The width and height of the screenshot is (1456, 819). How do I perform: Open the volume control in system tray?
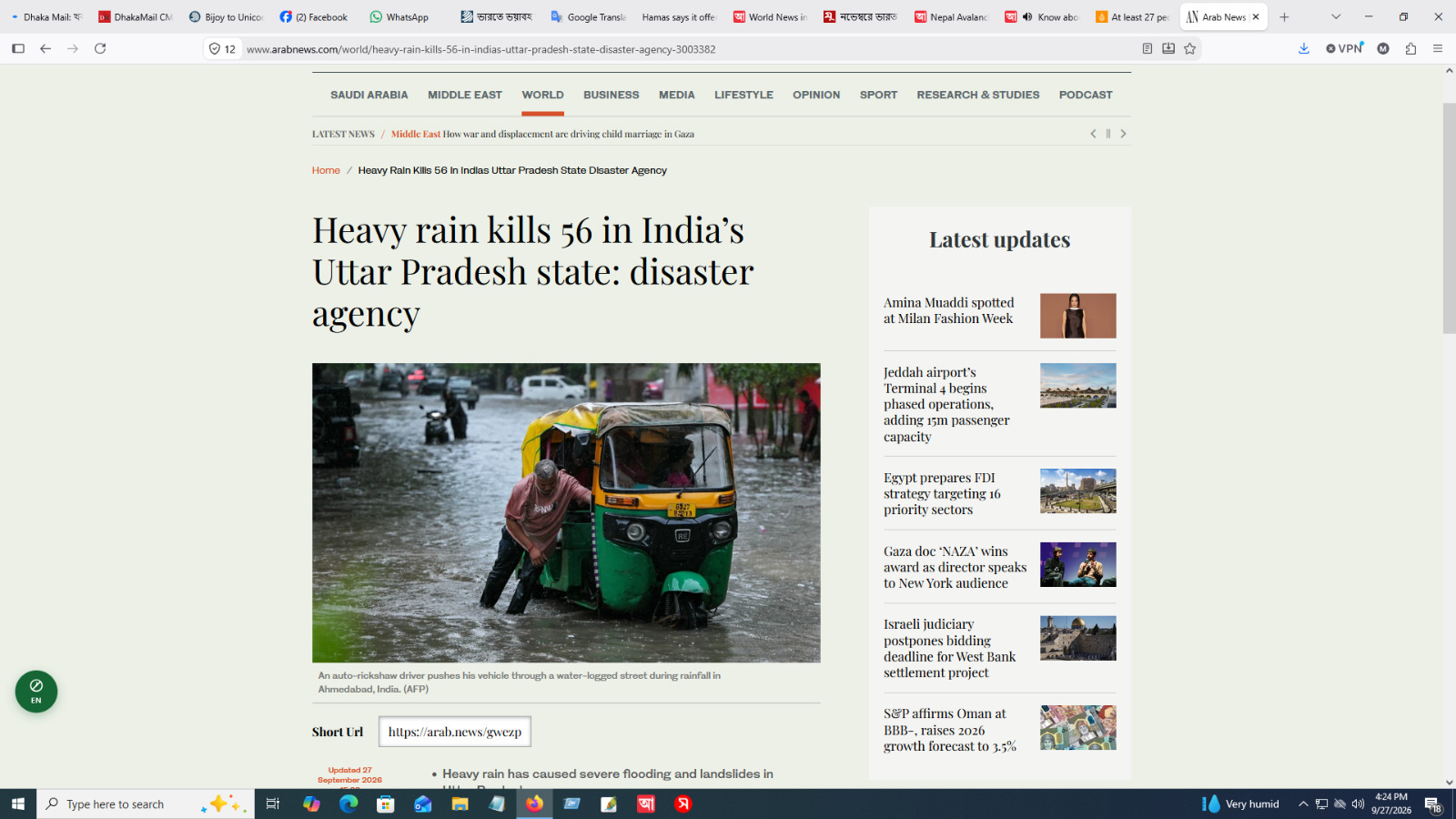point(1358,804)
